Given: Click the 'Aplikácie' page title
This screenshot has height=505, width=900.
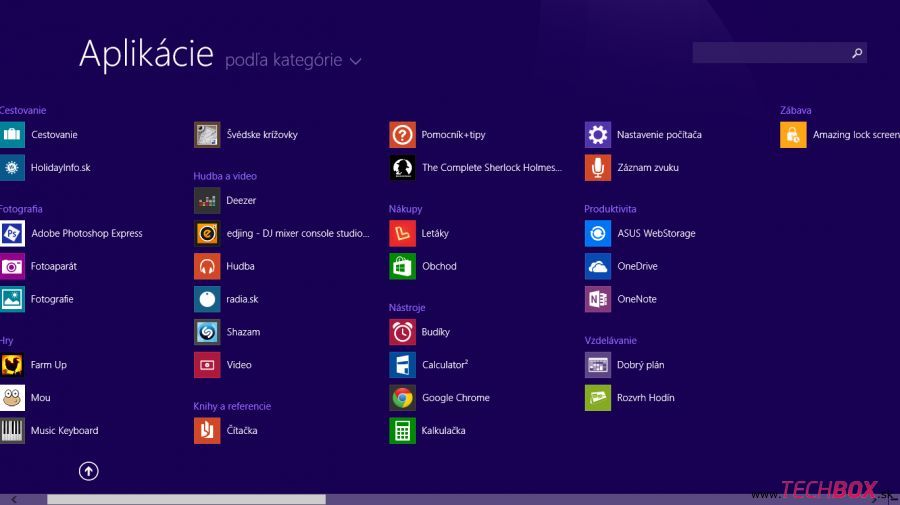Looking at the screenshot, I should pos(146,55).
